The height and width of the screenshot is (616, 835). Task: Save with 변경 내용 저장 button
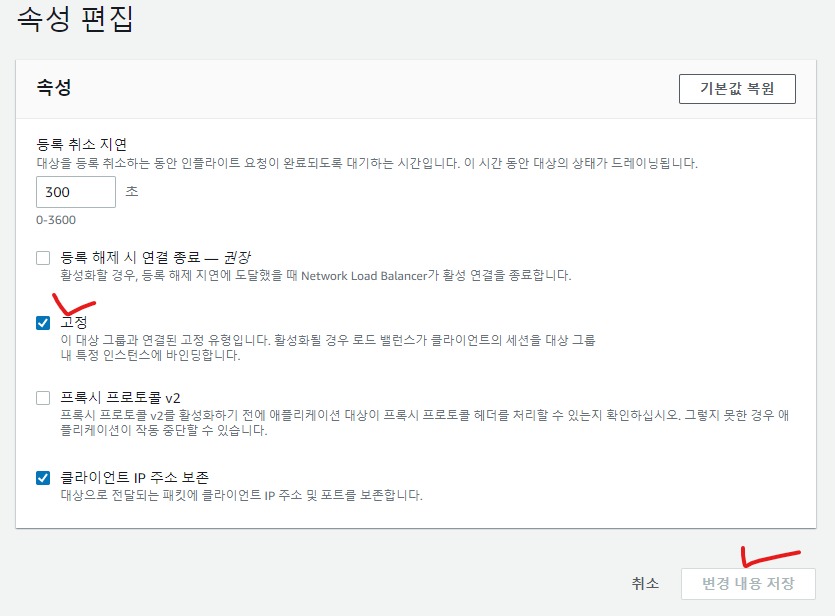(748, 584)
